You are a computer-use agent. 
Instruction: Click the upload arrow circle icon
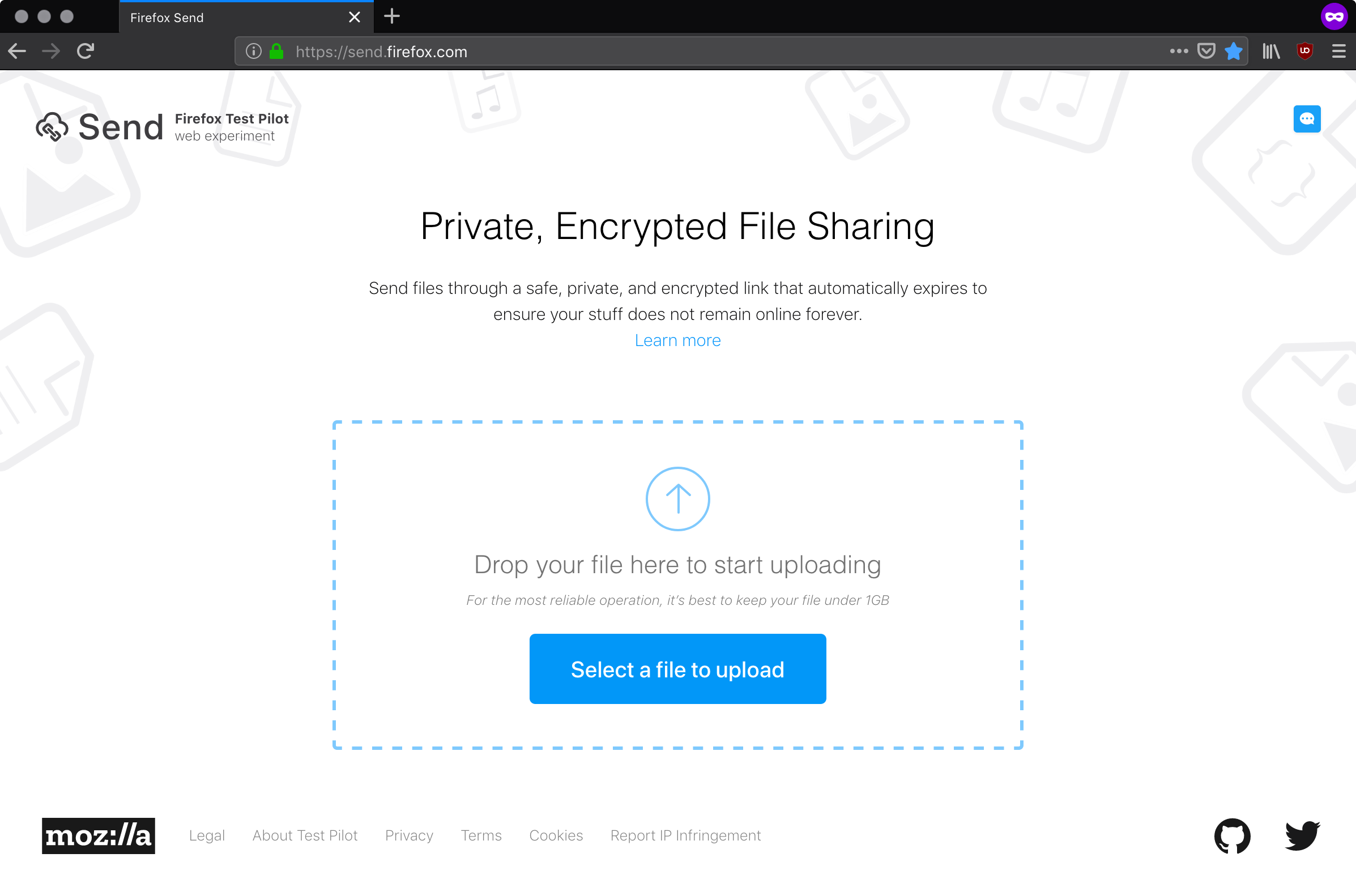[677, 498]
